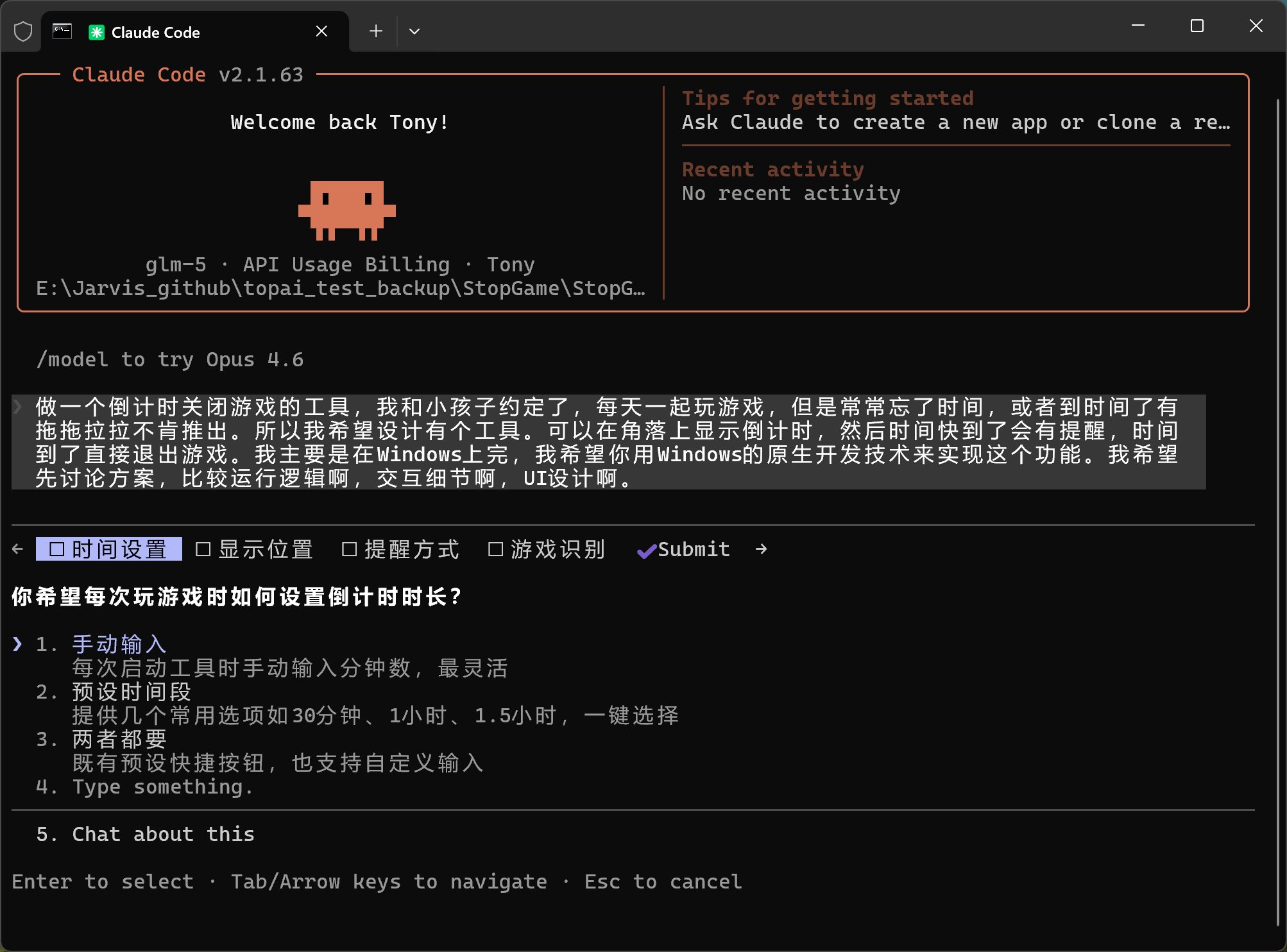Click the terminal icon on the tab
The height and width of the screenshot is (952, 1287).
pos(62,31)
